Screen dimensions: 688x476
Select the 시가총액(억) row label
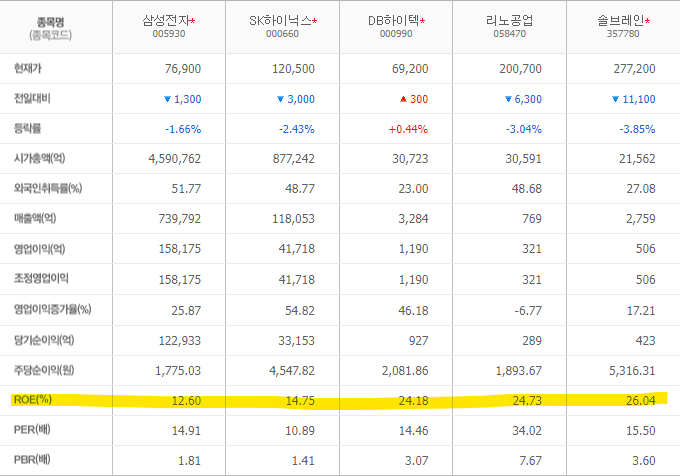[x=39, y=158]
